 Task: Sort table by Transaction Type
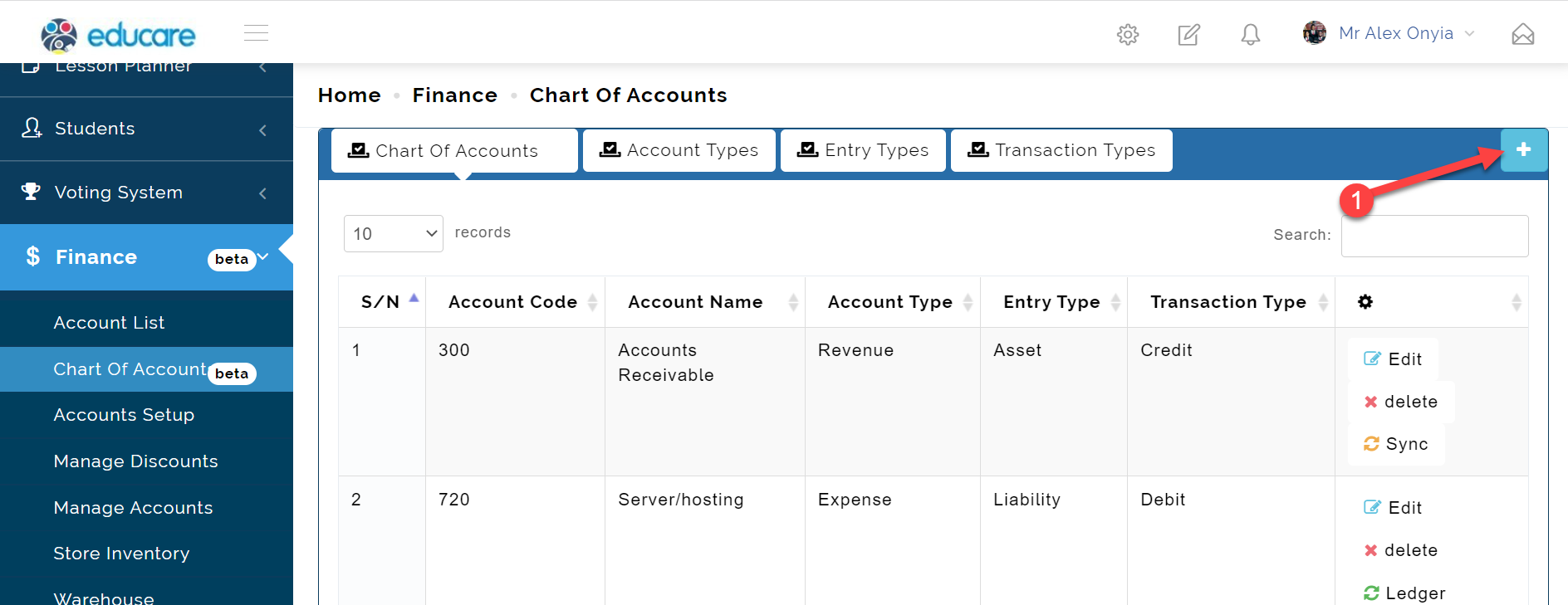pos(1231,302)
